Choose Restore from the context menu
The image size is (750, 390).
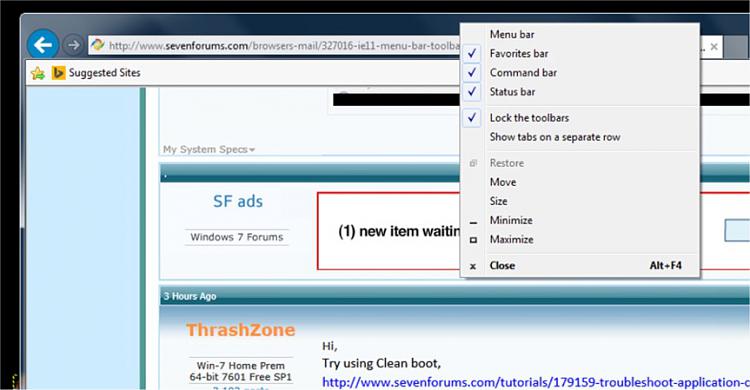580,163
